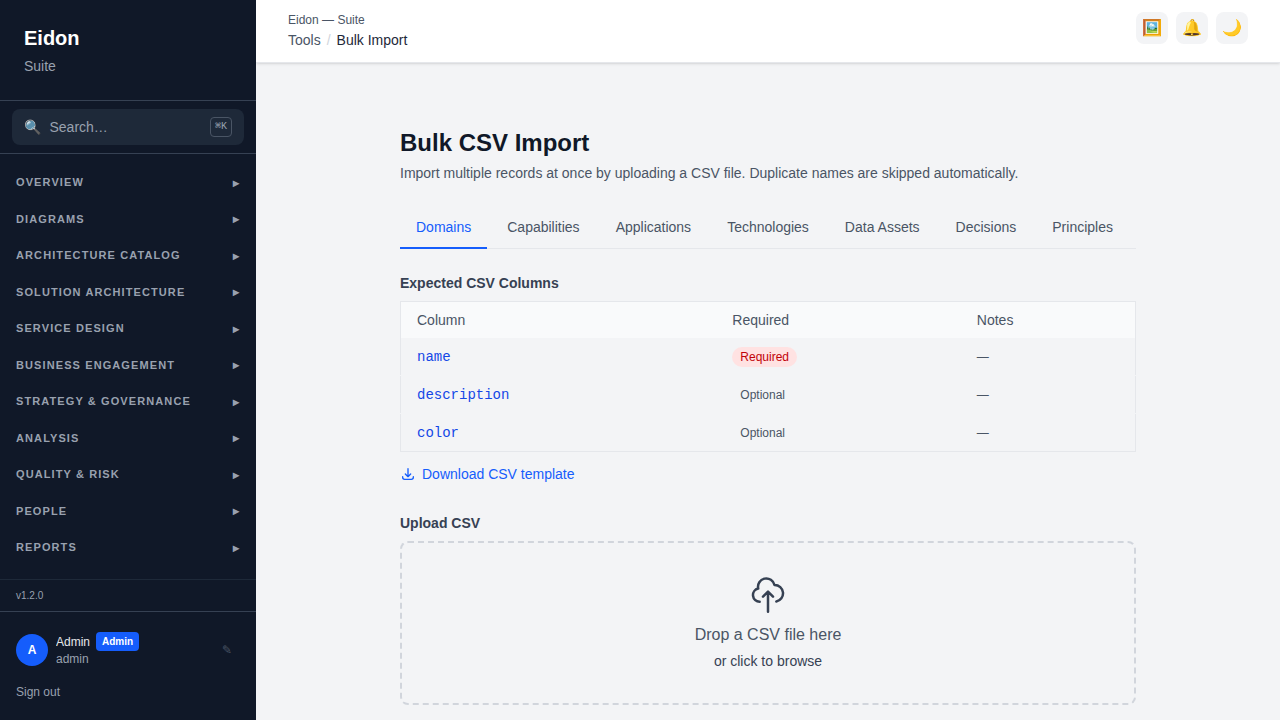
Task: Click the 'color' column cell
Action: [x=438, y=433]
